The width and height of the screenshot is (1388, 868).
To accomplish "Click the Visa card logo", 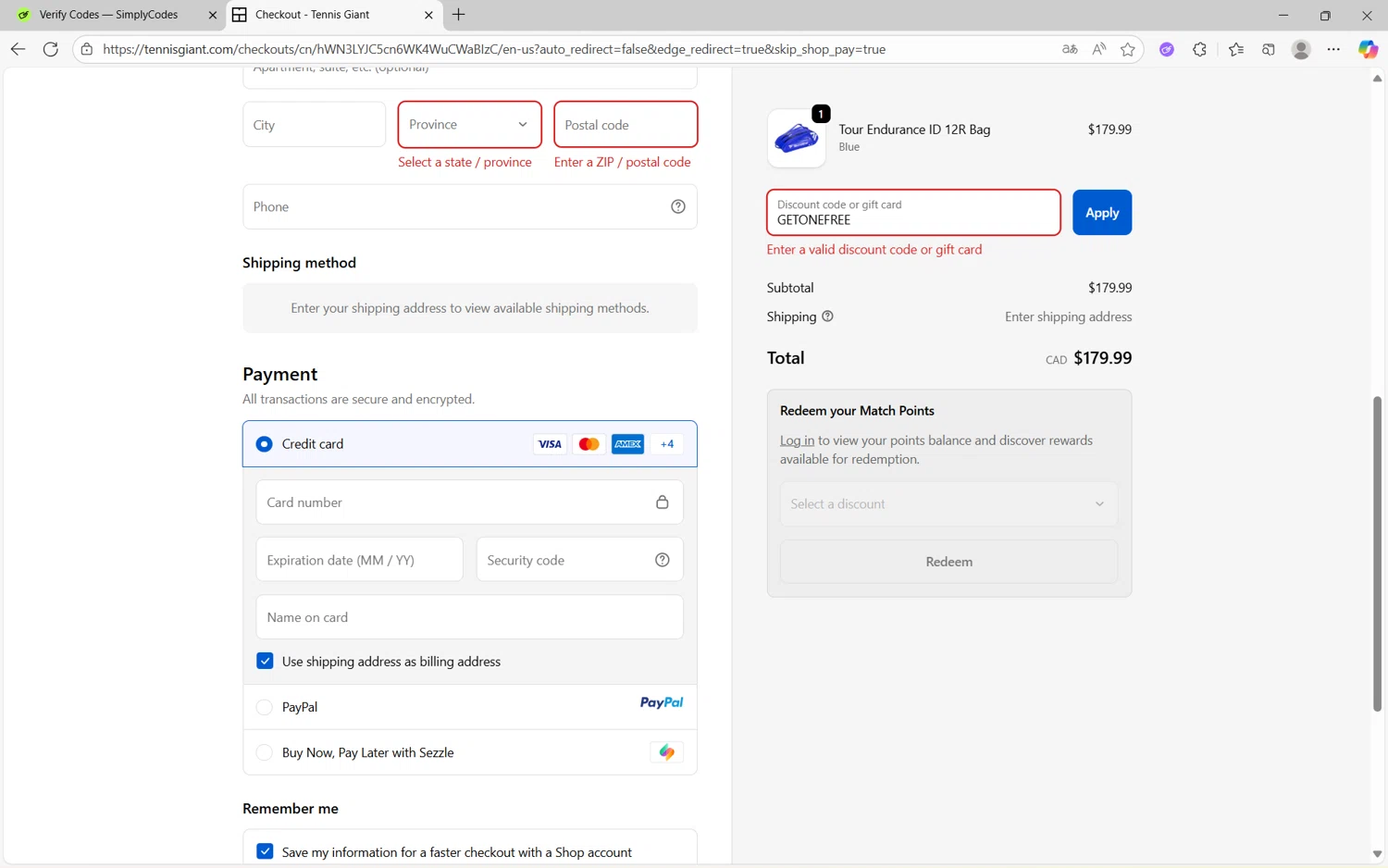I will click(550, 444).
